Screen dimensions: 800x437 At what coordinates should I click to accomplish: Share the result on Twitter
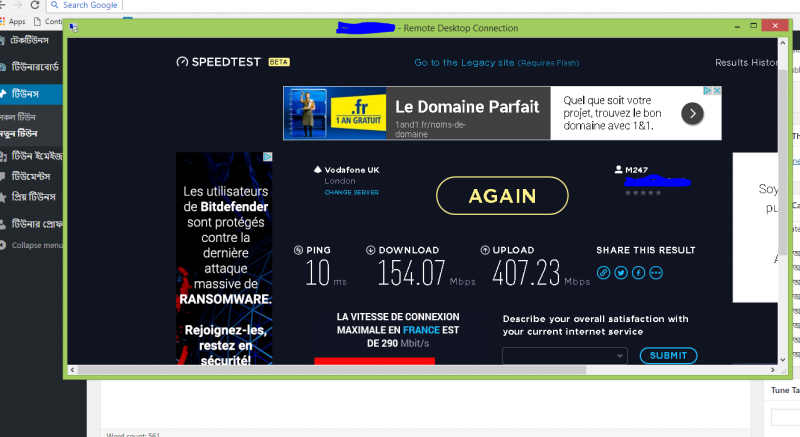[621, 273]
